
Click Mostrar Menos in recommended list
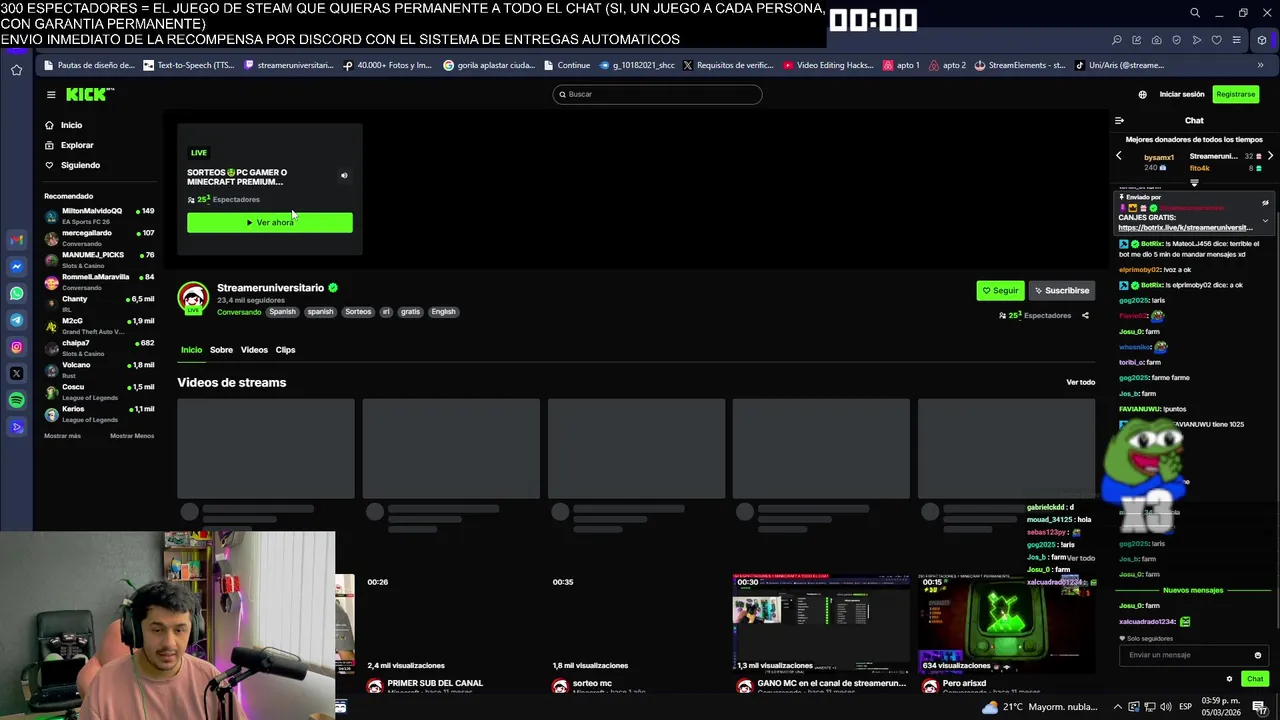pyautogui.click(x=132, y=436)
